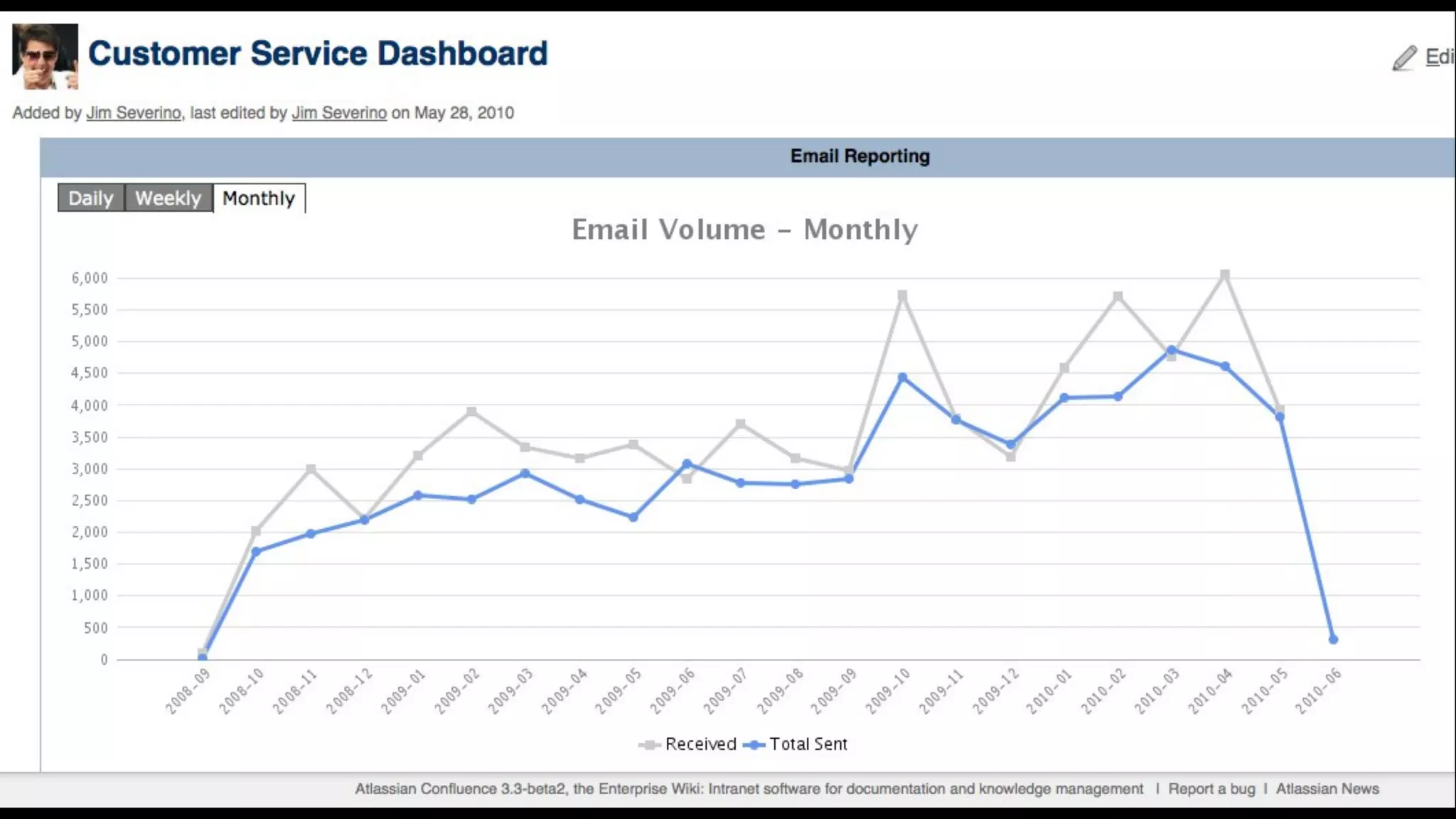Select the Monthly tab
Image resolution: width=1456 pixels, height=819 pixels.
[259, 198]
